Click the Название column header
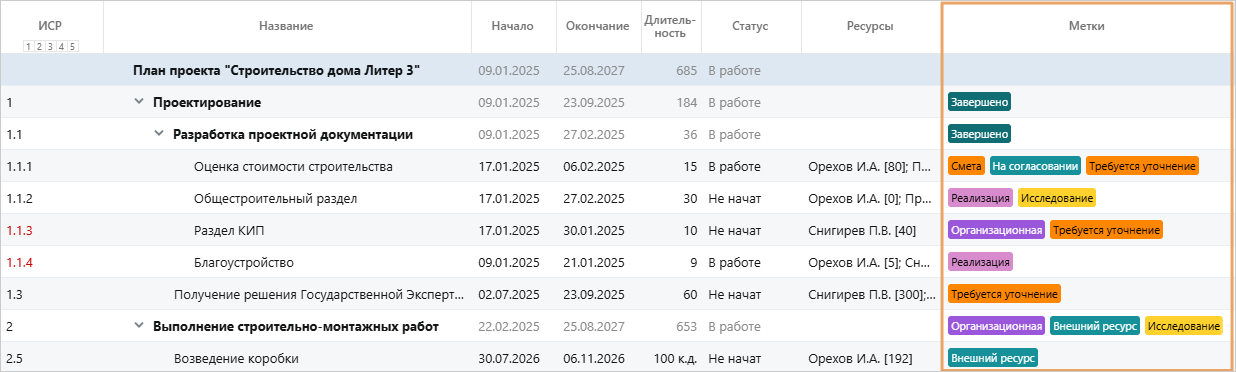Screen dimensions: 1236x372 click(286, 26)
